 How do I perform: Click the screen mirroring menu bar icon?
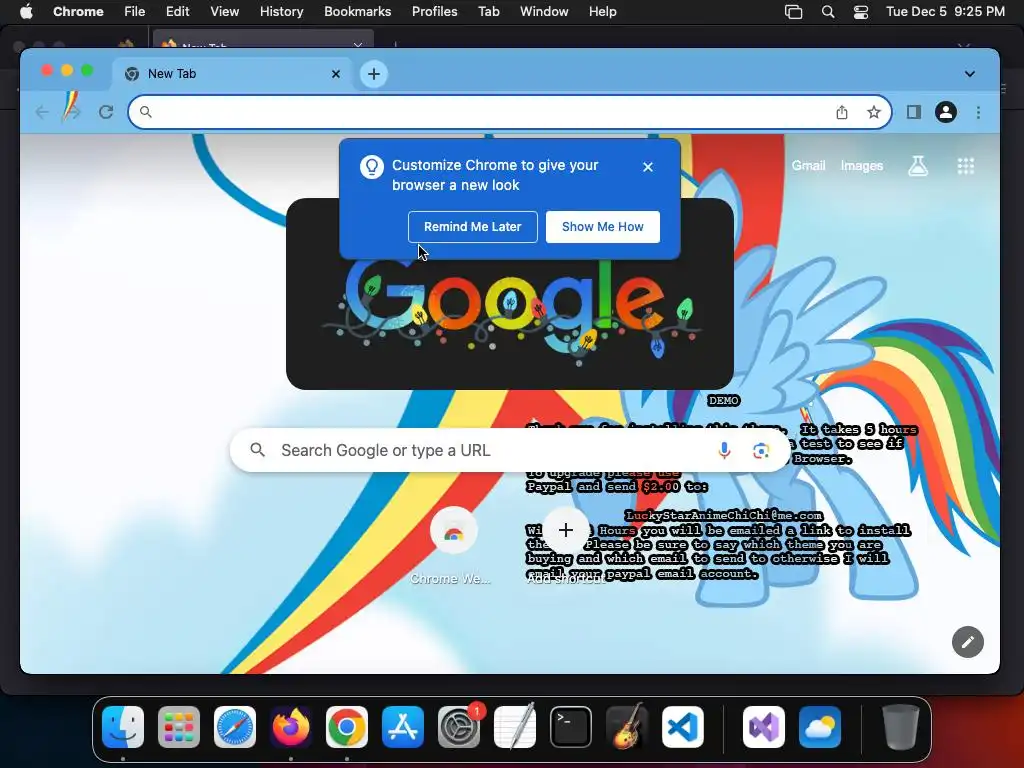click(x=793, y=12)
